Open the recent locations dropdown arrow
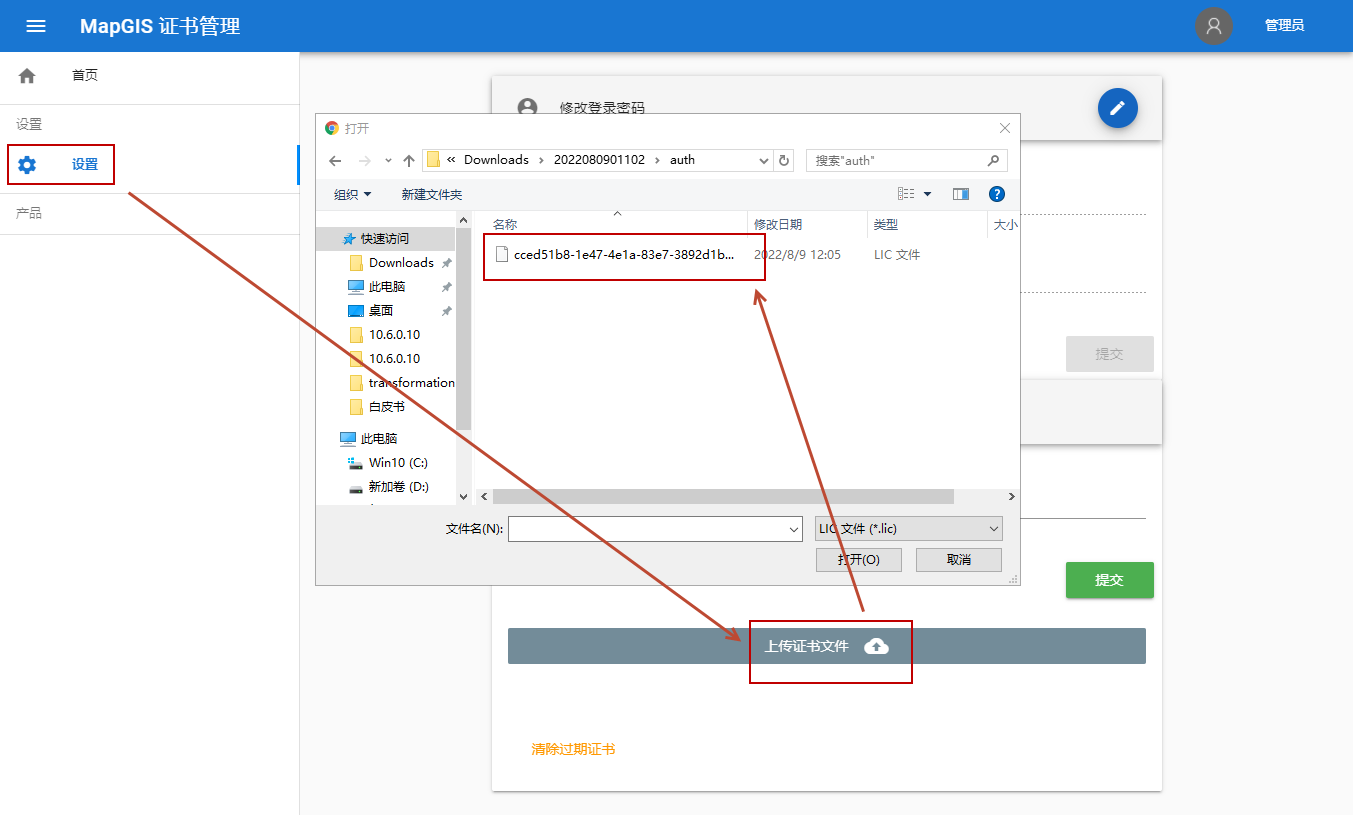This screenshot has width=1353, height=815. [388, 161]
